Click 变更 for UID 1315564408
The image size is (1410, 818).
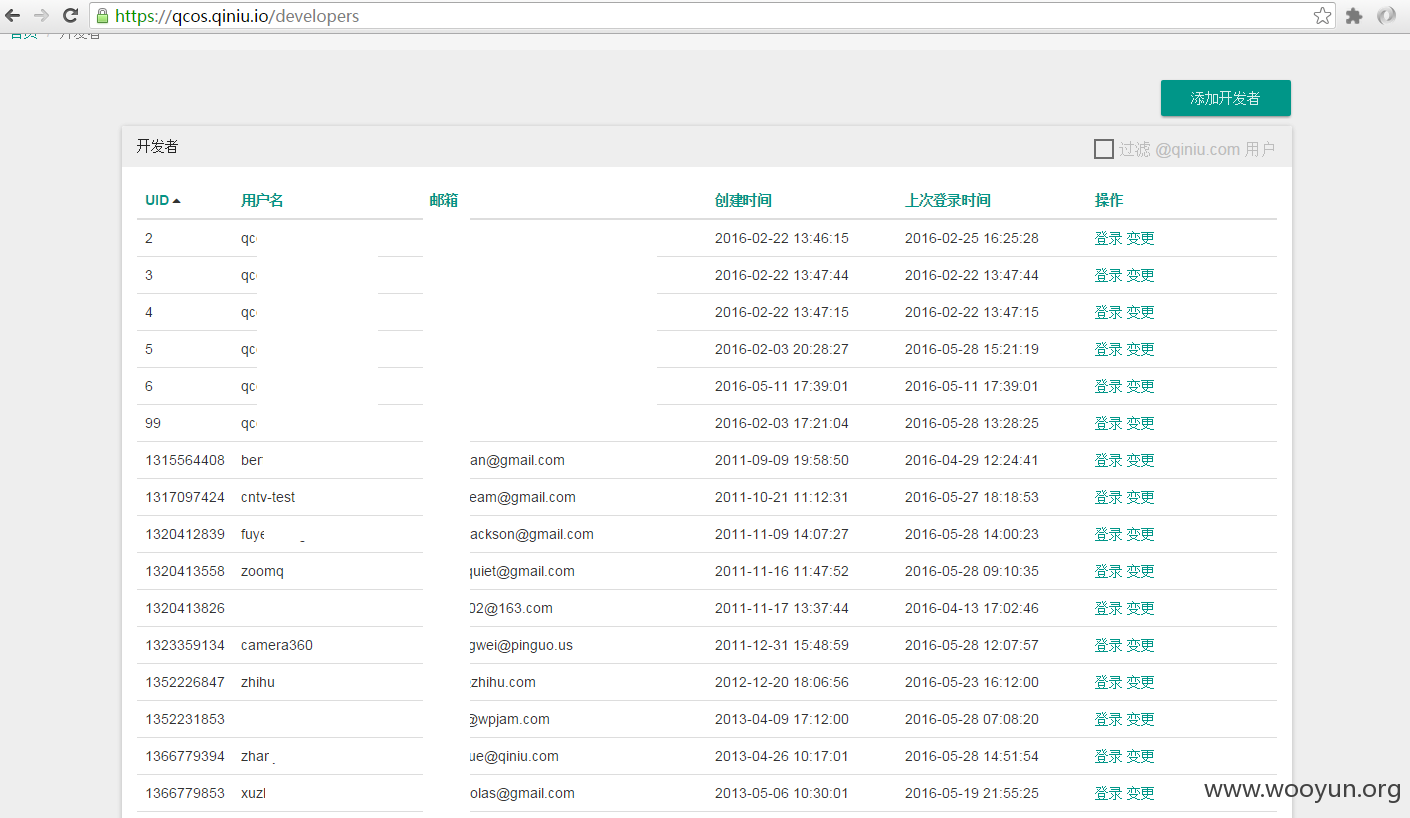pos(1141,460)
